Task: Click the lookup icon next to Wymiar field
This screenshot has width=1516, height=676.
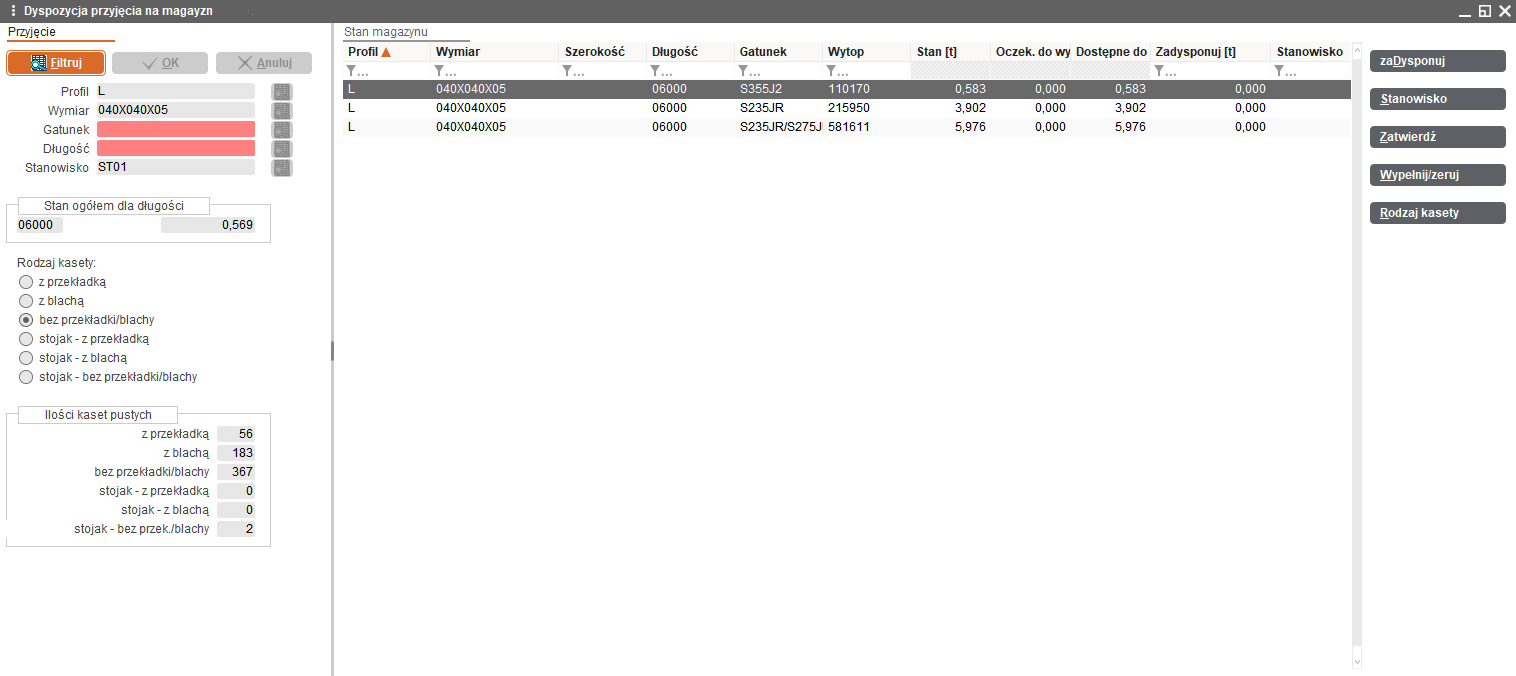Action: click(x=282, y=110)
